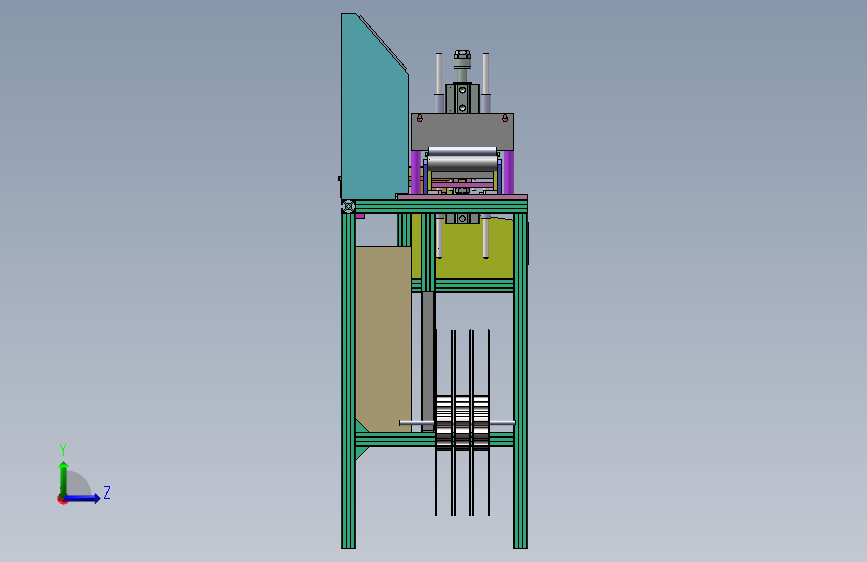Select the dark gray vertical post
This screenshot has height=562, width=867.
pyautogui.click(x=428, y=362)
